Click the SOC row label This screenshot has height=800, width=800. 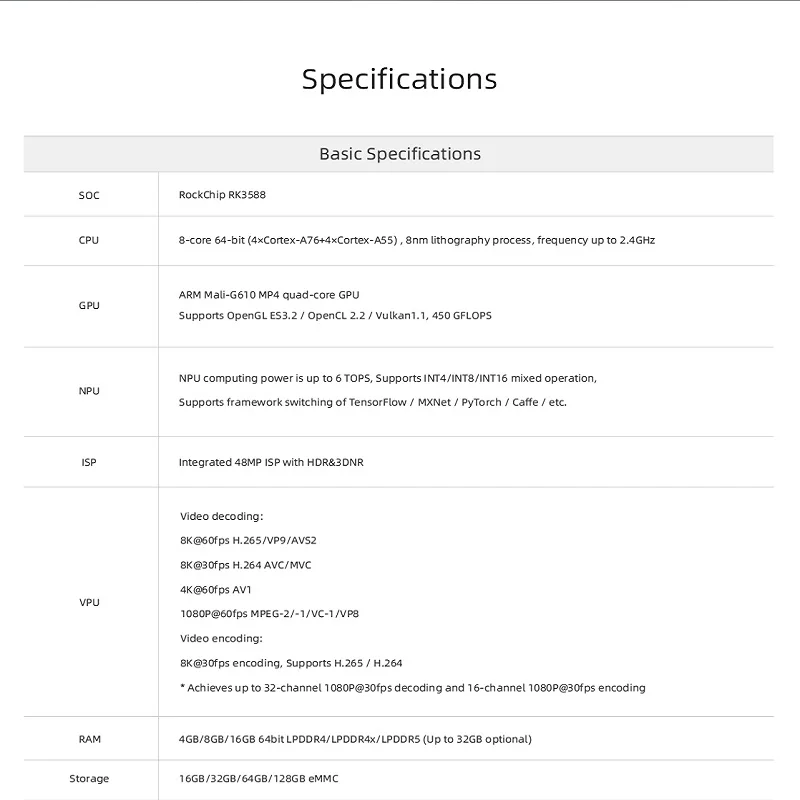(89, 195)
